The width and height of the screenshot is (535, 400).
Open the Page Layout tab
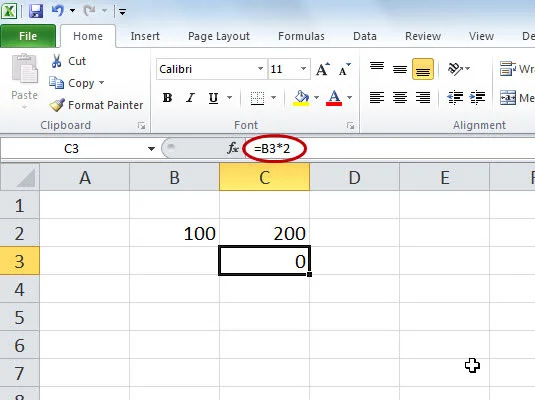tap(219, 36)
